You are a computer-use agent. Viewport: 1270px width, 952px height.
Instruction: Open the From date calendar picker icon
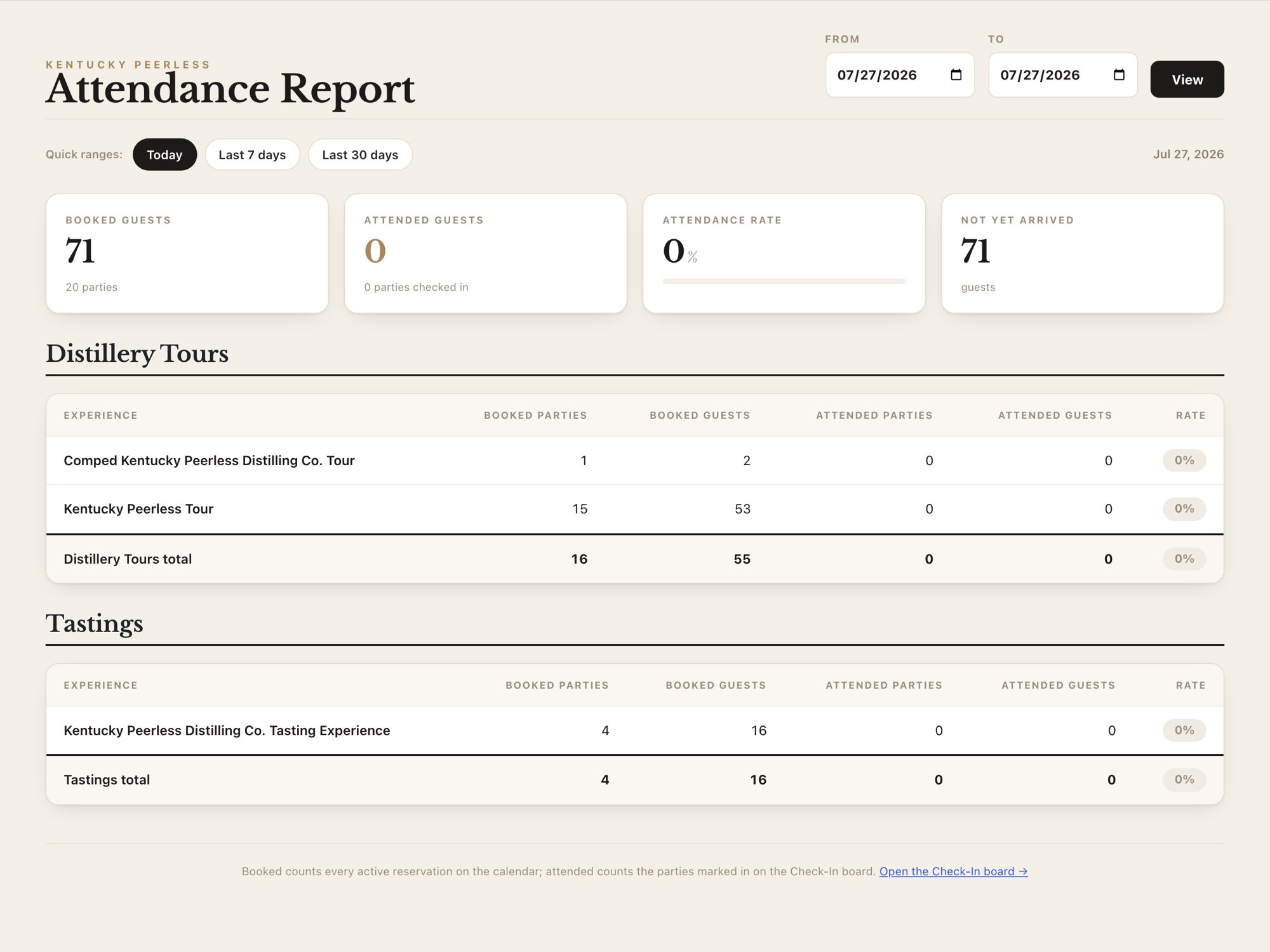(956, 75)
